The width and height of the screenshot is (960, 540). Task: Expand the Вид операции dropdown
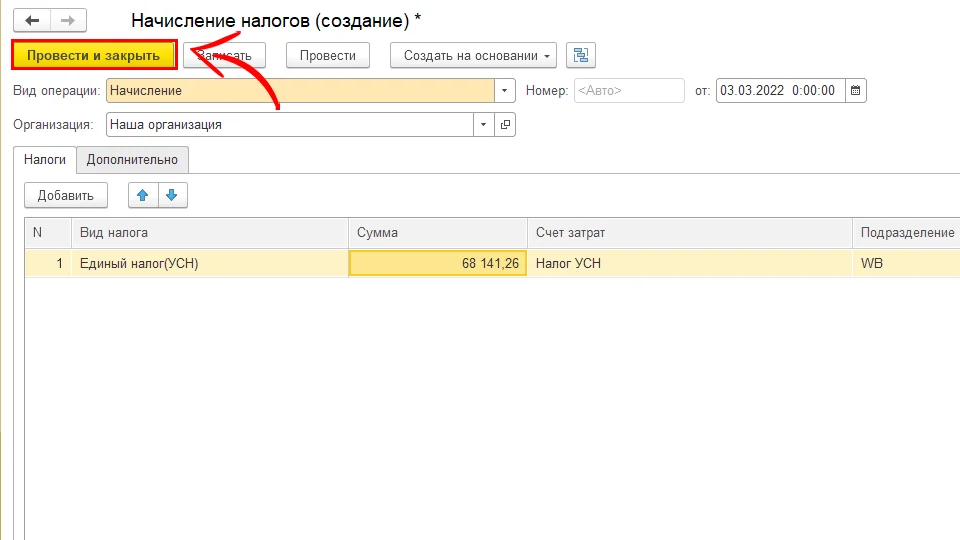coord(505,91)
